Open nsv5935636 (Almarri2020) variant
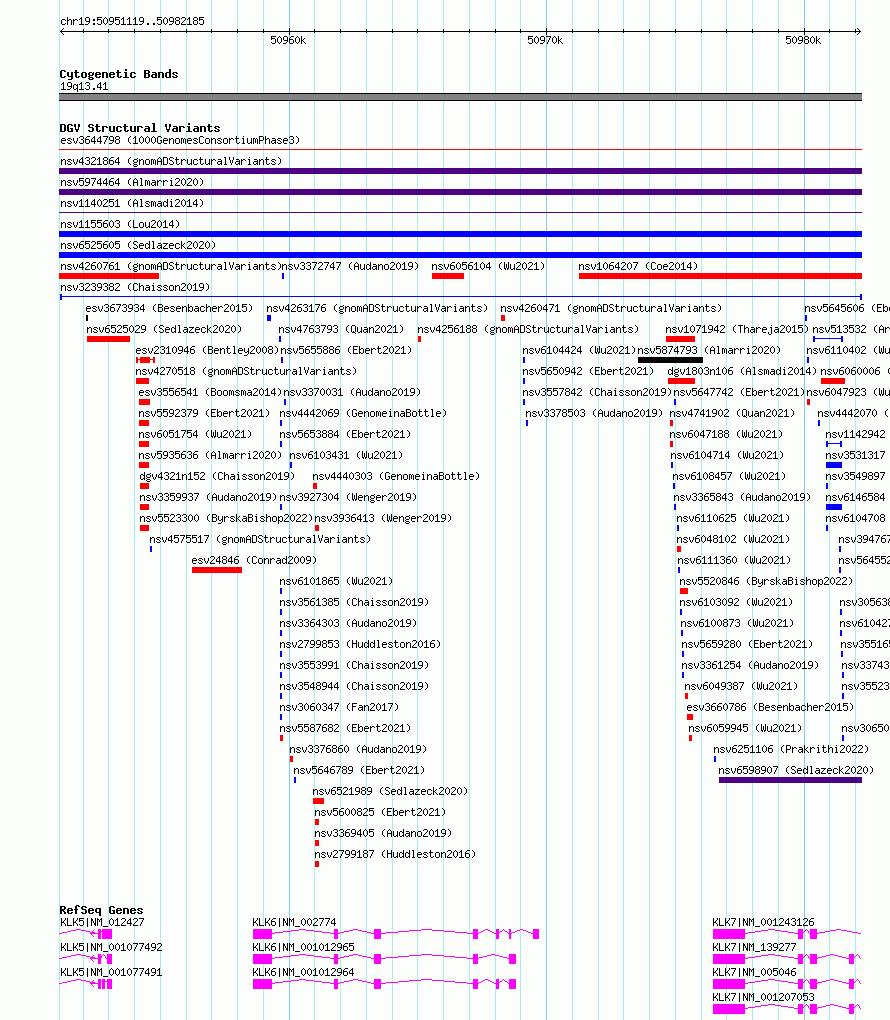 point(210,455)
